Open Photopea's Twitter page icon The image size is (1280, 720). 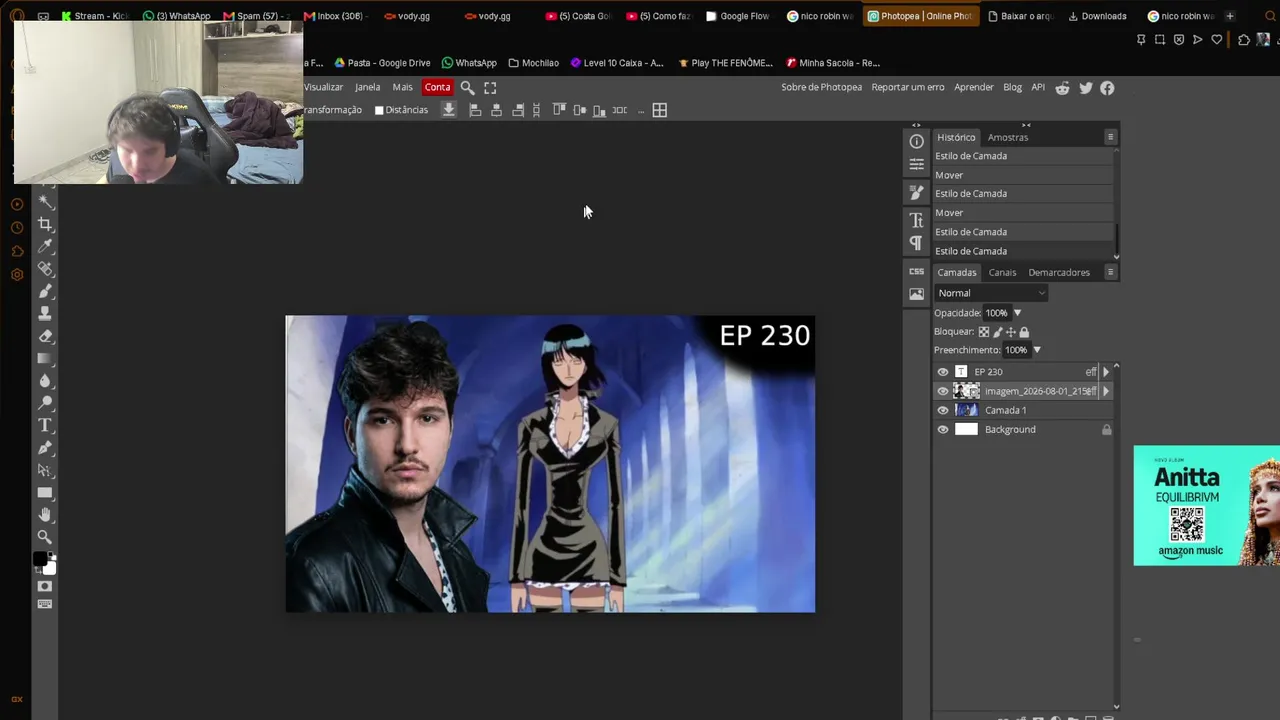(1085, 88)
